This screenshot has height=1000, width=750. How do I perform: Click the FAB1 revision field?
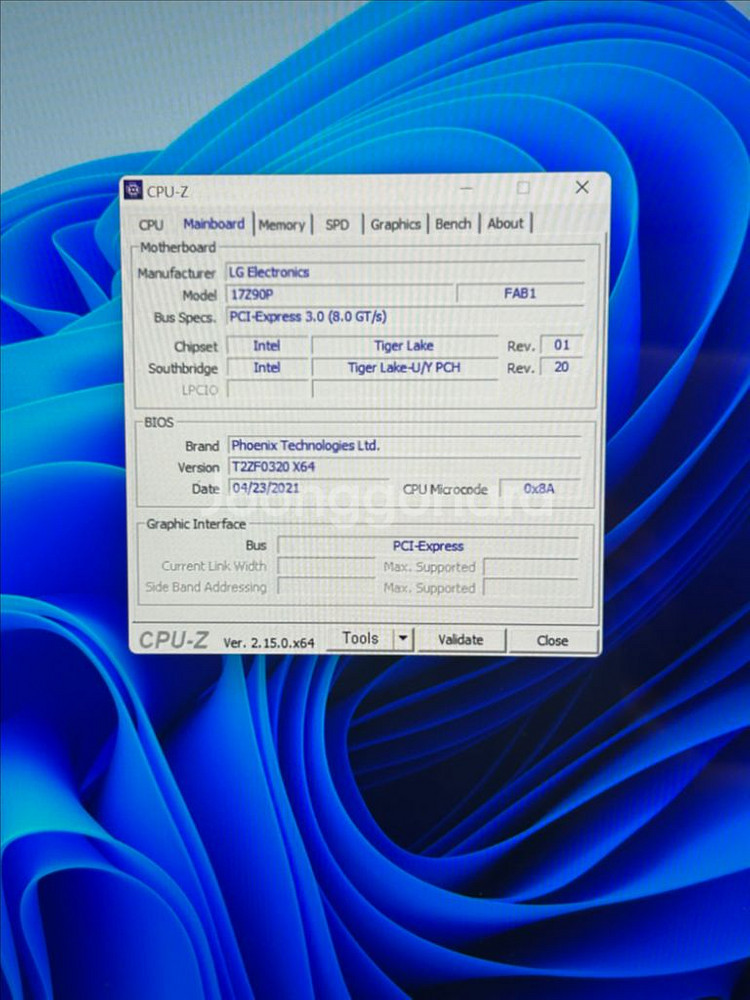[x=520, y=293]
